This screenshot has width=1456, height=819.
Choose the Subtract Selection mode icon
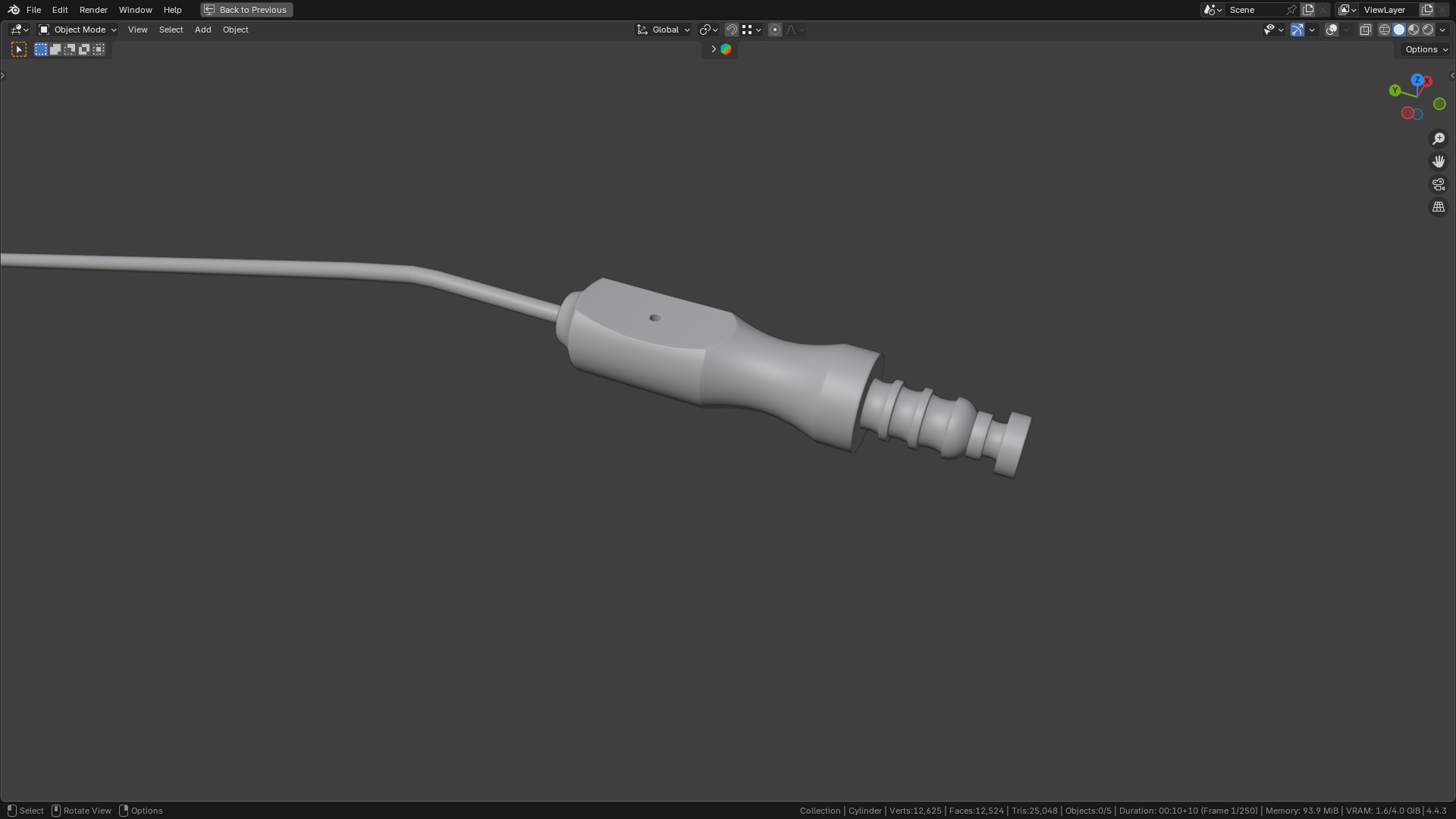tap(70, 49)
